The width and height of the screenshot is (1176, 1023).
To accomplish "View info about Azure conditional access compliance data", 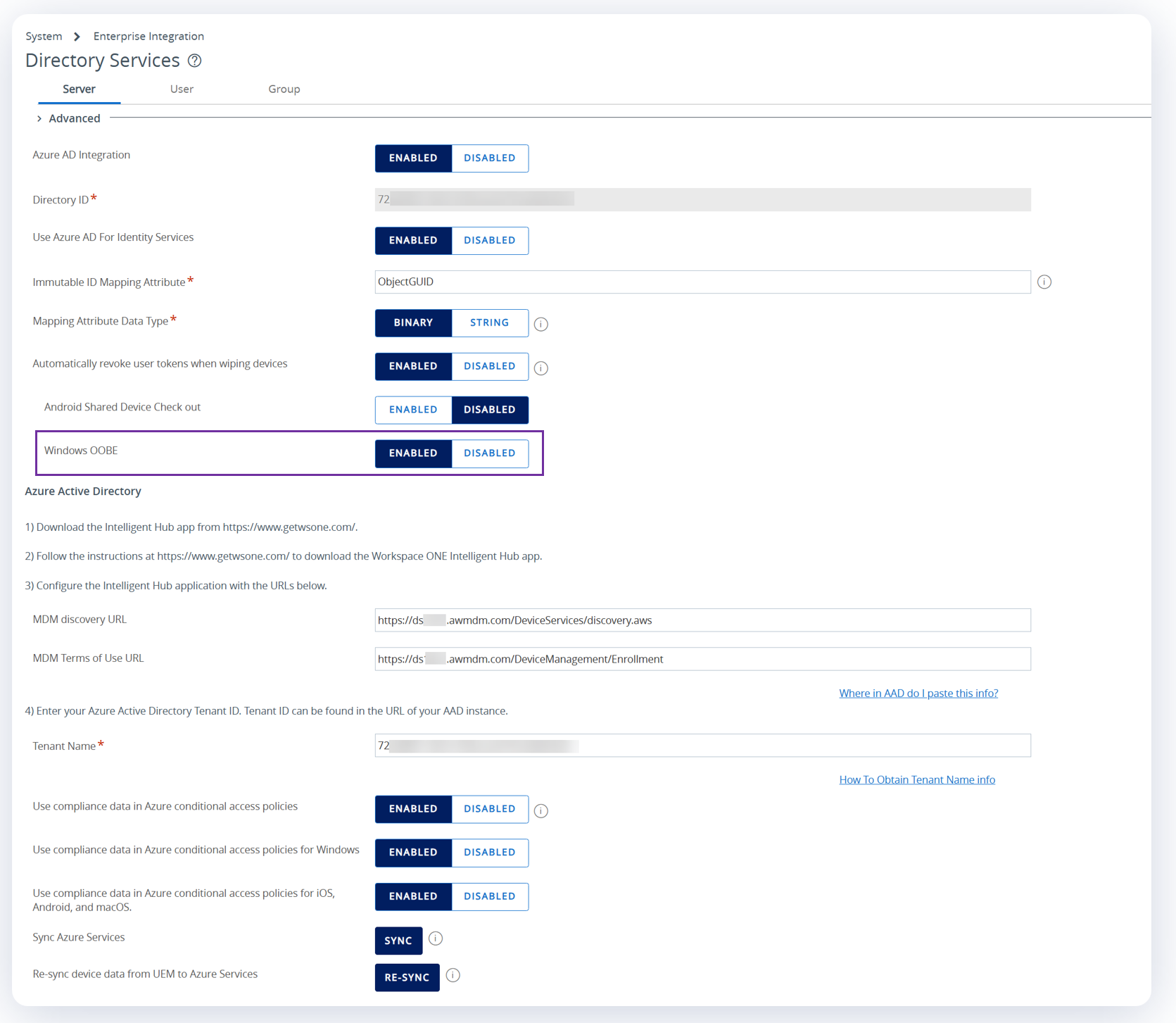I will 540,810.
